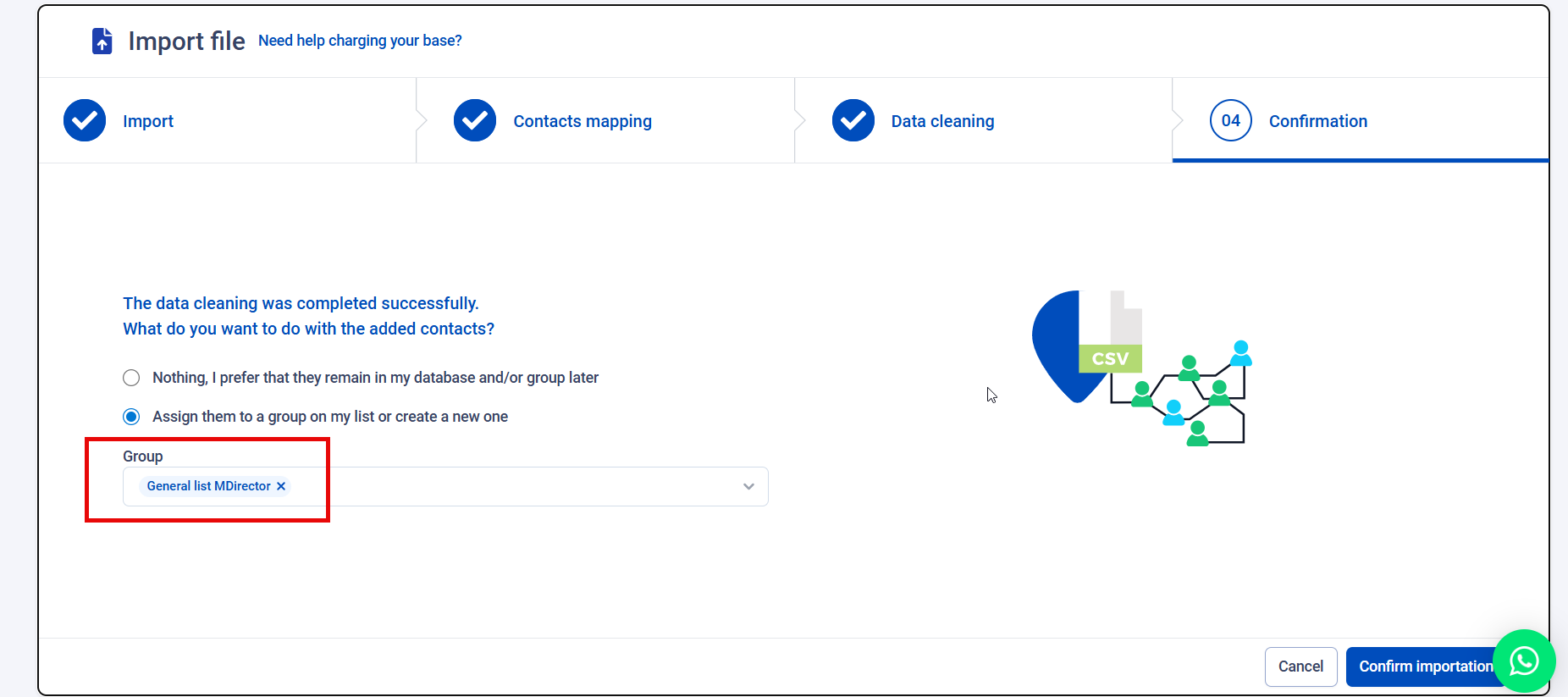Viewport: 1568px width, 697px height.
Task: Open the Confirmation step tab
Action: [1318, 121]
